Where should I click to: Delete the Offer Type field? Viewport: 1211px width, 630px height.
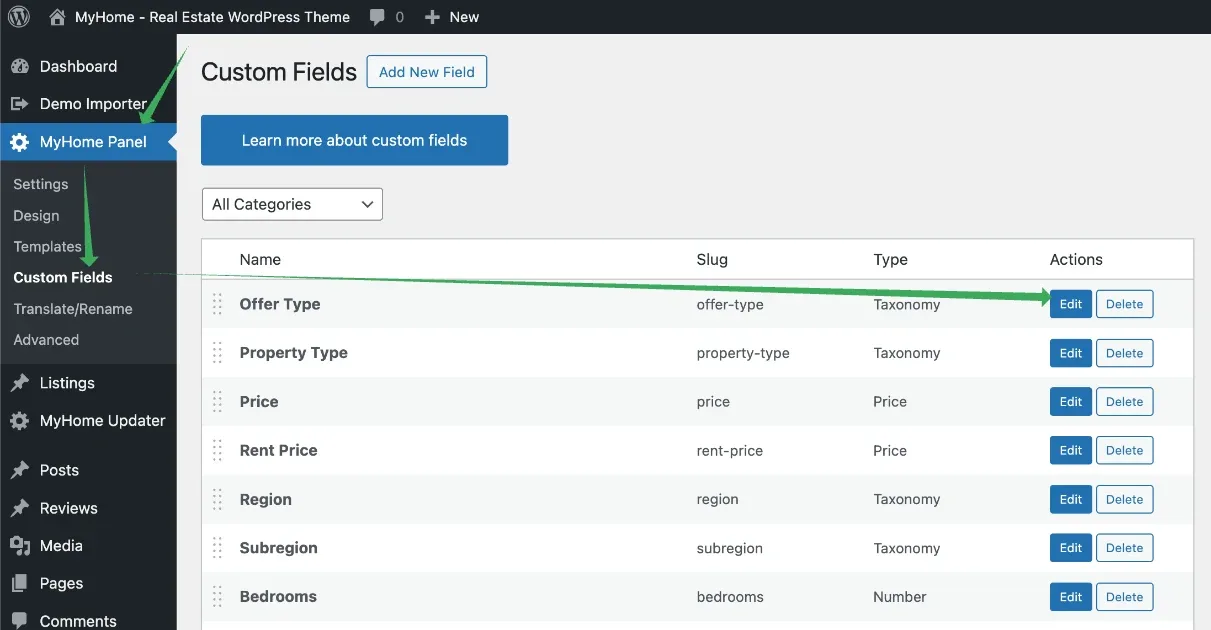click(x=1125, y=304)
